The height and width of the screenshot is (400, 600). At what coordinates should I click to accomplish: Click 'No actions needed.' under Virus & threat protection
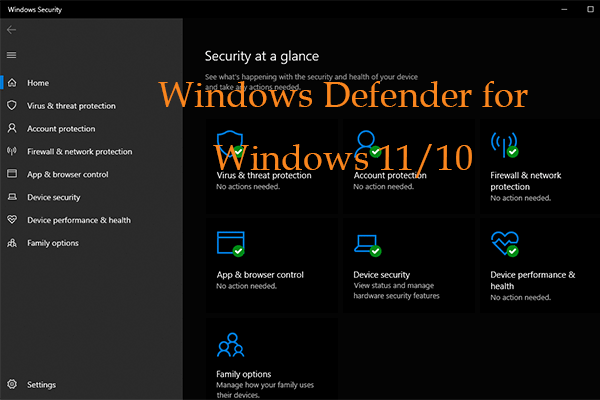point(248,187)
